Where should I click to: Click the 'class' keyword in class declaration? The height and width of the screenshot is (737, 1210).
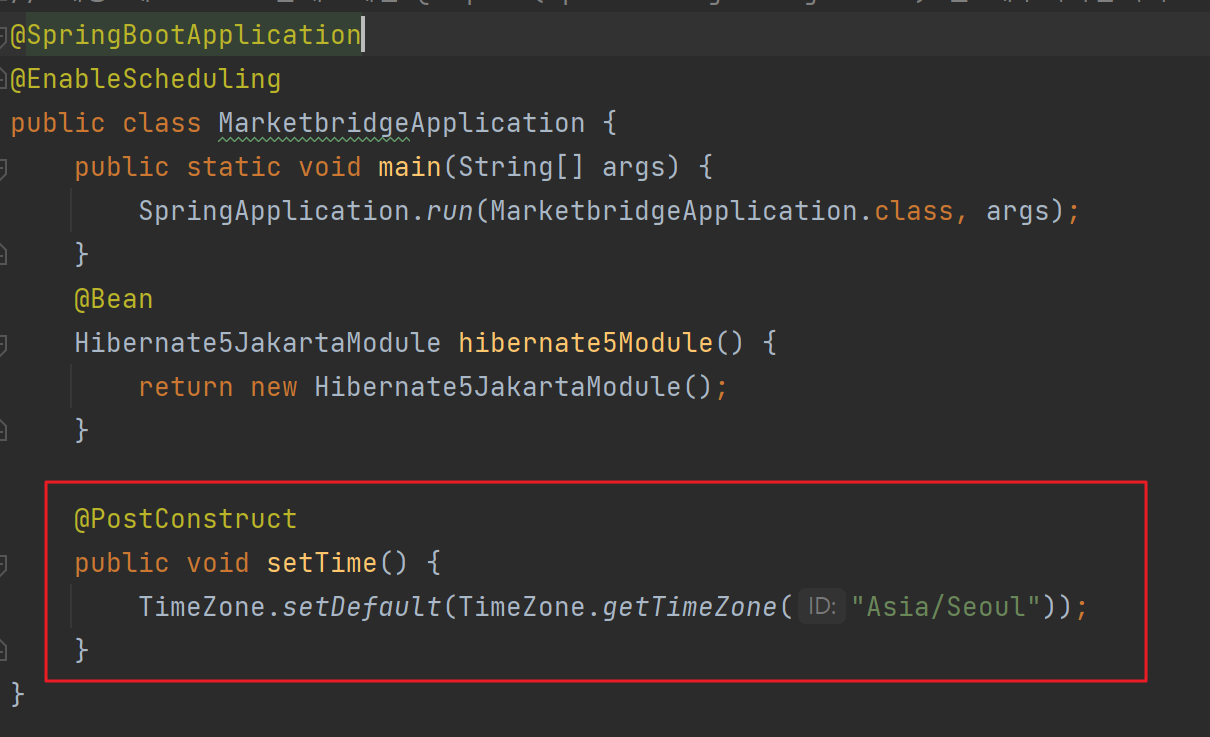162,123
